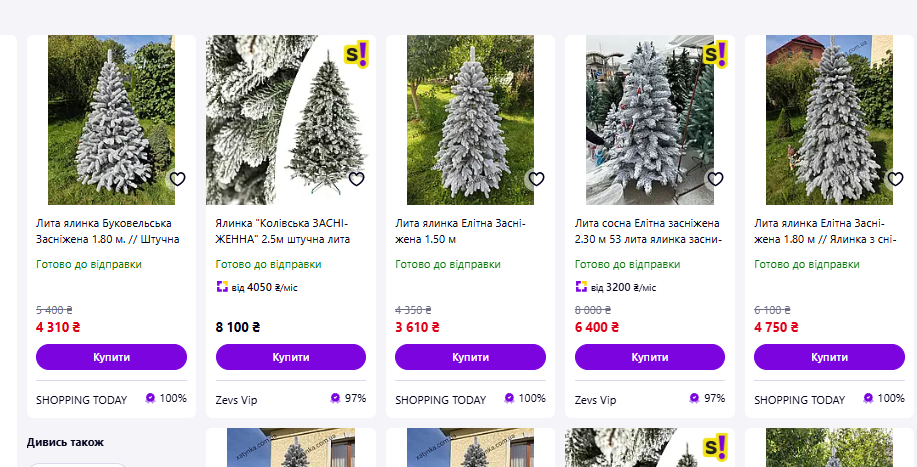Favorite the Буковельська 1.80 м tree listing

[177, 179]
